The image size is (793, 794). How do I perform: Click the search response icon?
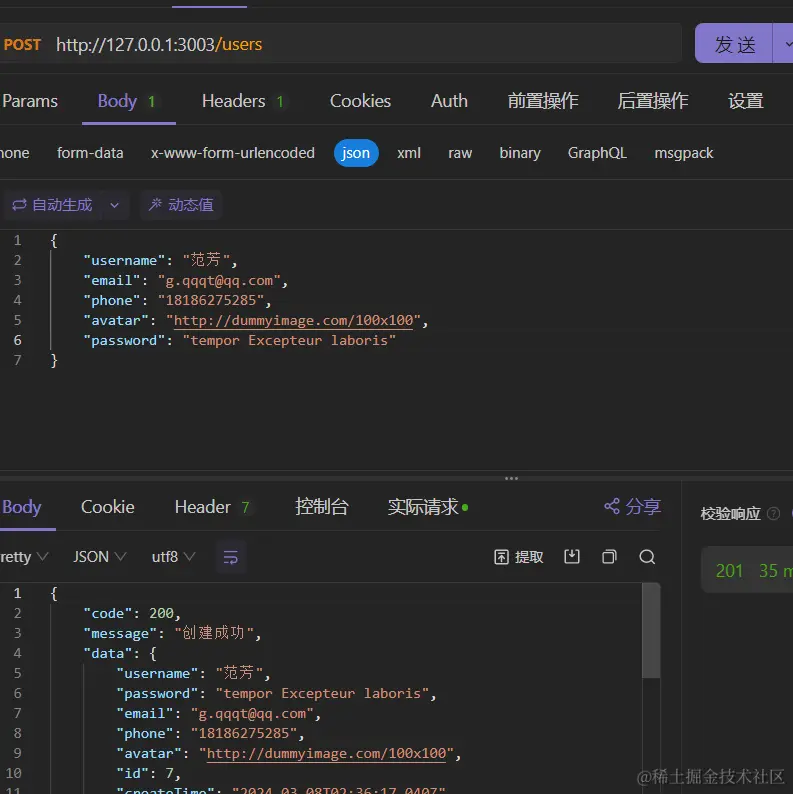point(647,557)
